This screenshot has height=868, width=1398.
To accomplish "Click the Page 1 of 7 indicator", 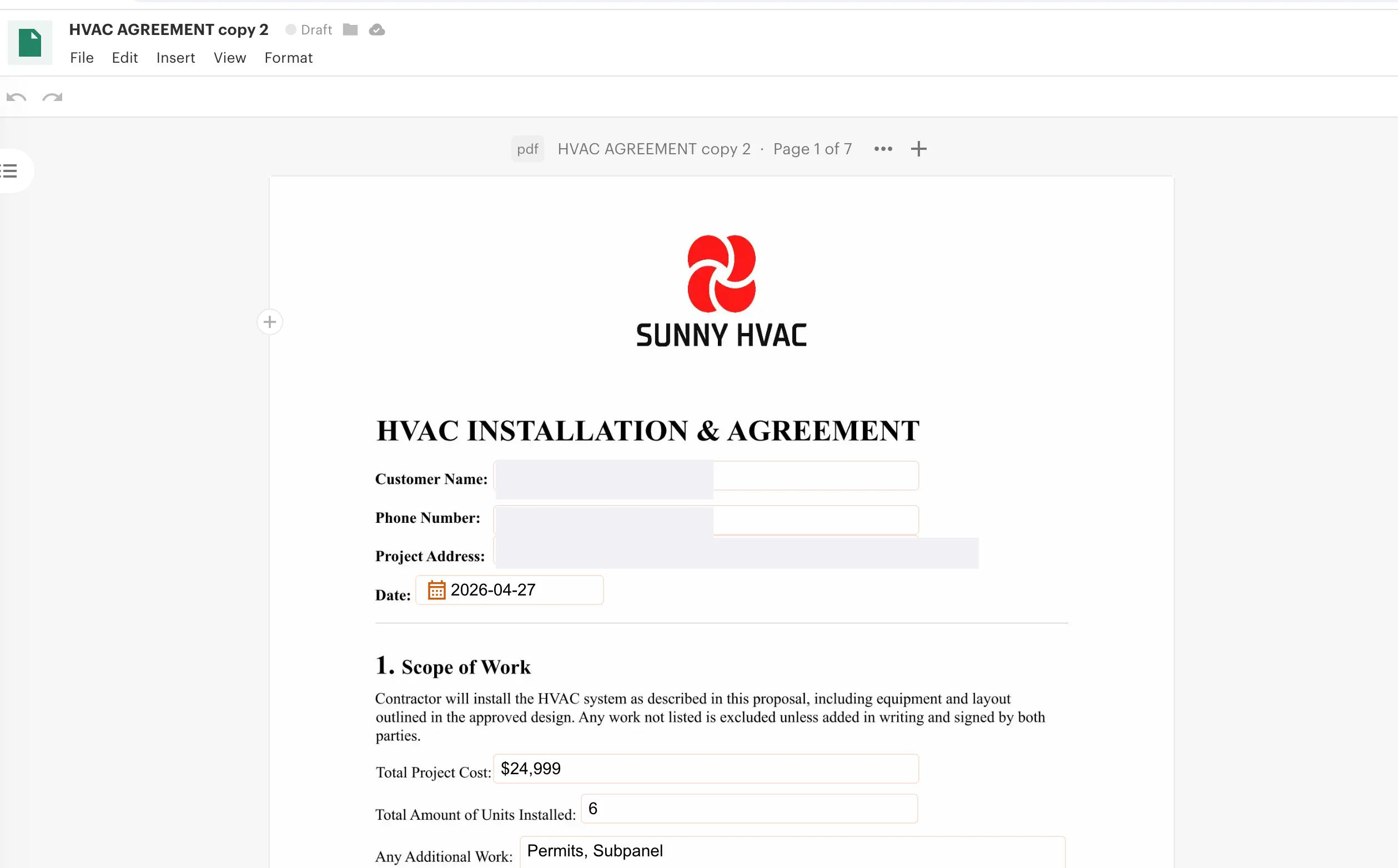I will tap(812, 149).
